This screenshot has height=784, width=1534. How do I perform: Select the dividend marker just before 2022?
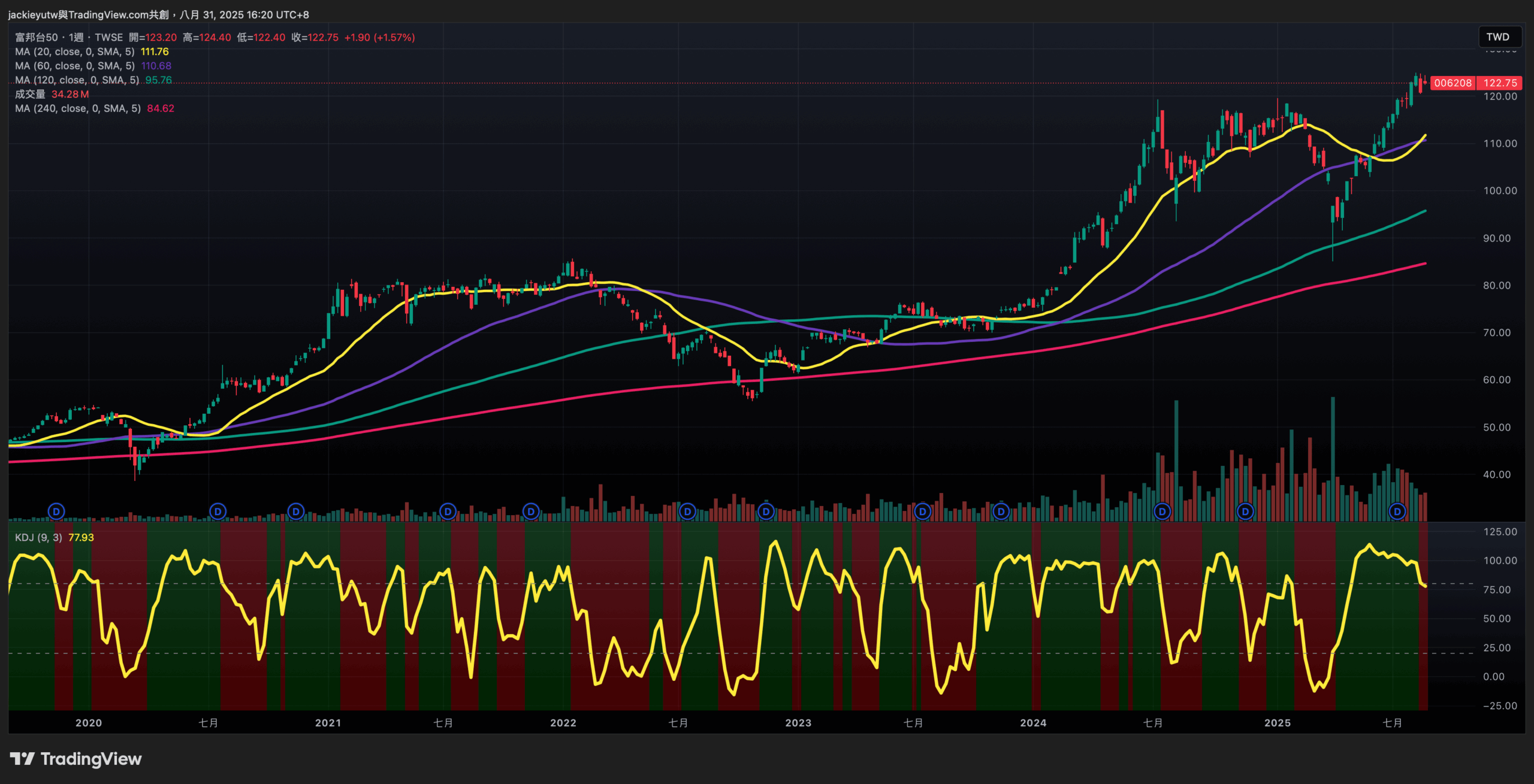pyautogui.click(x=531, y=511)
